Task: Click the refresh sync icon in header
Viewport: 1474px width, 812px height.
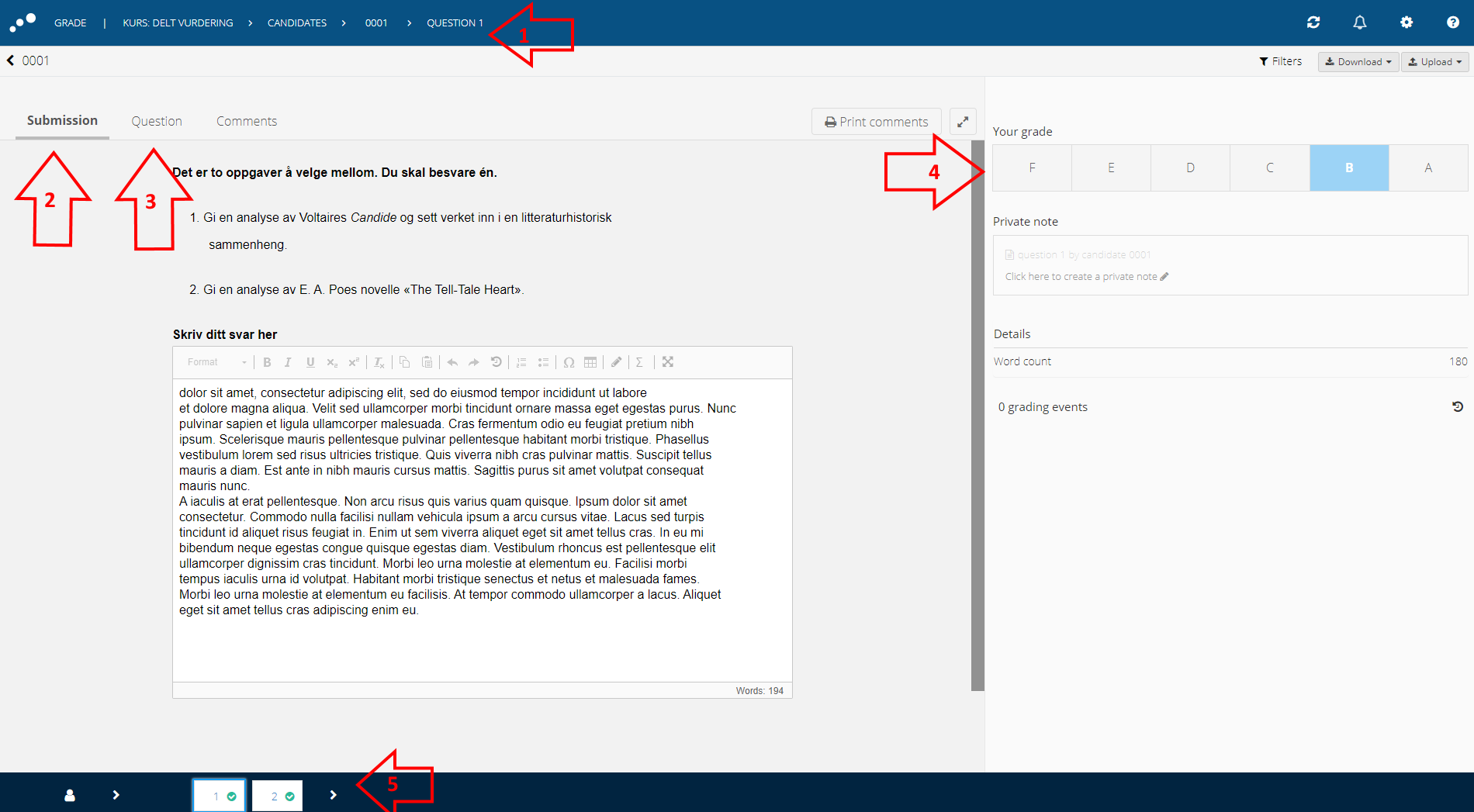Action: tap(1313, 22)
